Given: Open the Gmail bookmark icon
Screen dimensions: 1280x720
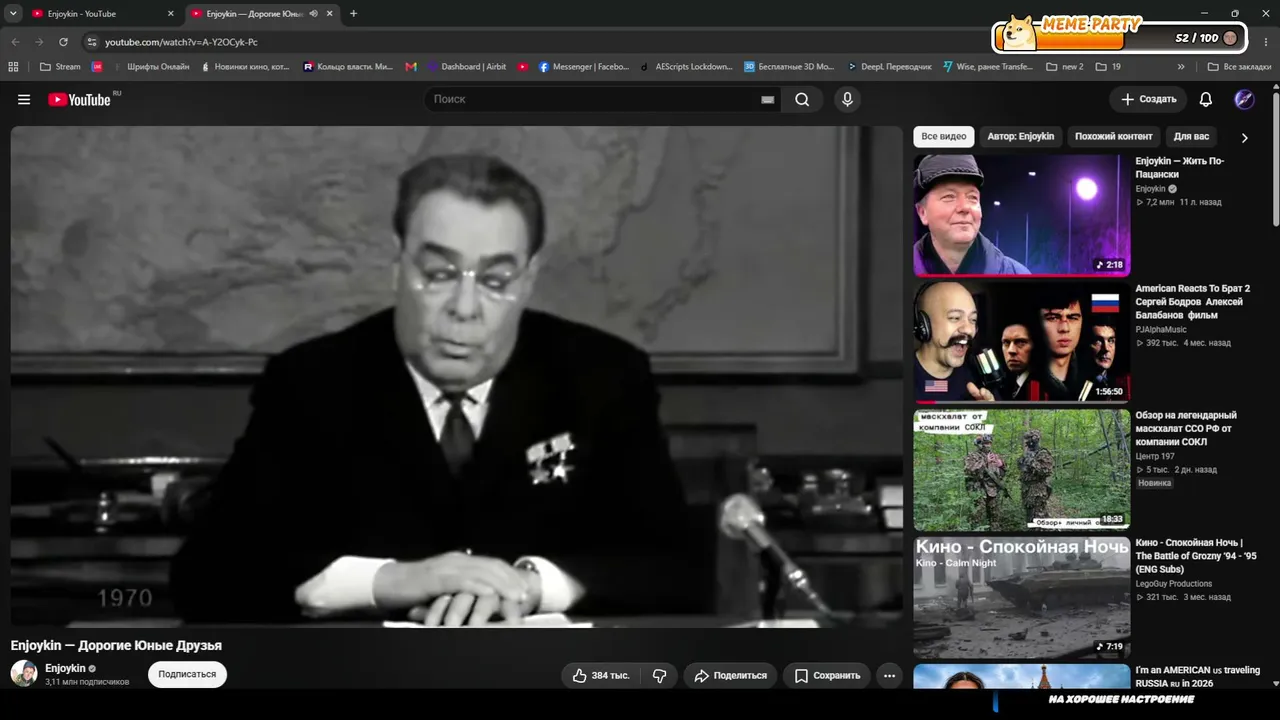Looking at the screenshot, I should coord(411,67).
